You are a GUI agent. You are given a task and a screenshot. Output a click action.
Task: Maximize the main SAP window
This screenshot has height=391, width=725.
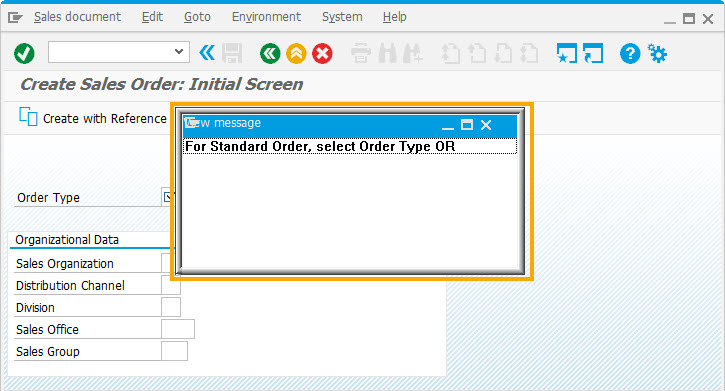(x=689, y=18)
